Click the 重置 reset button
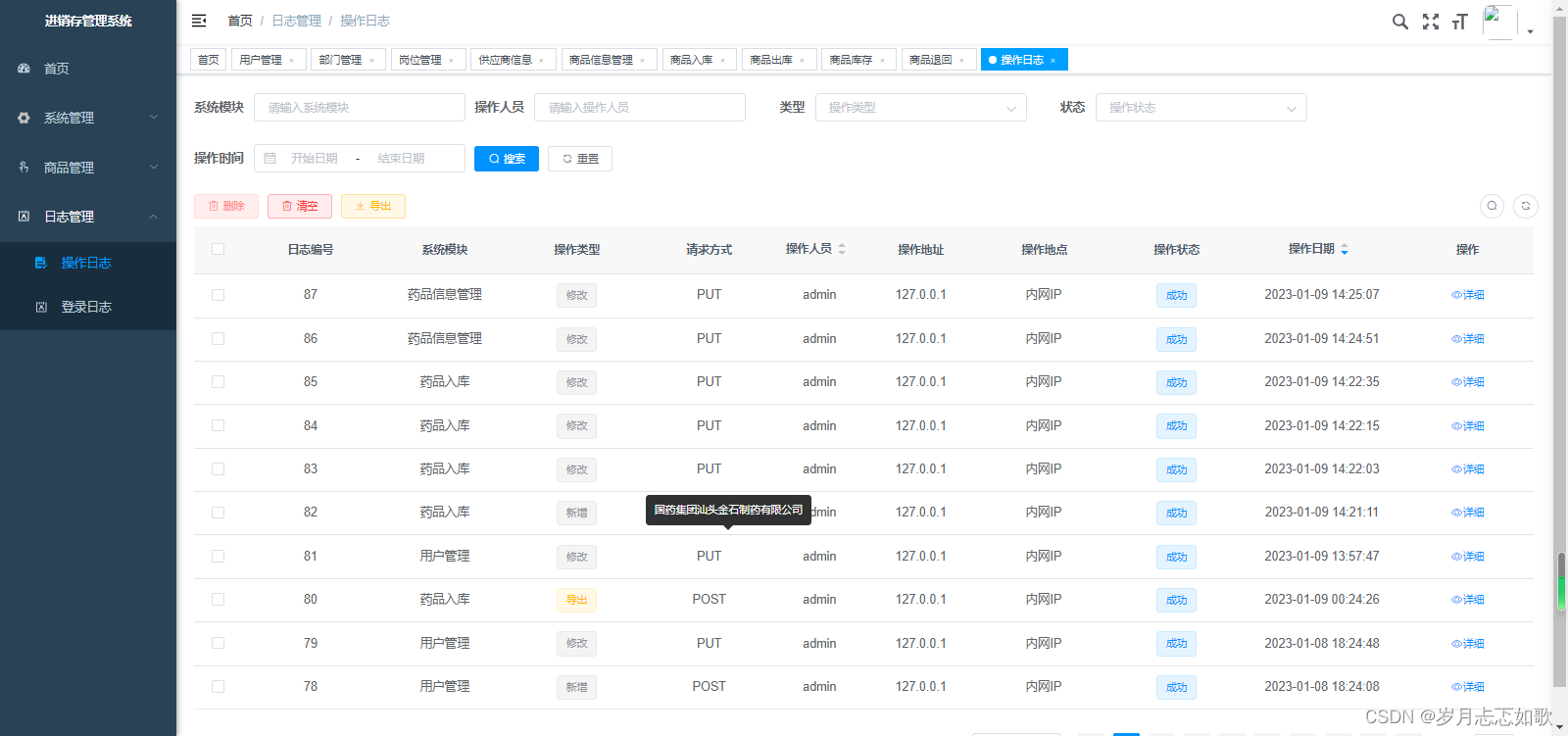 580,159
